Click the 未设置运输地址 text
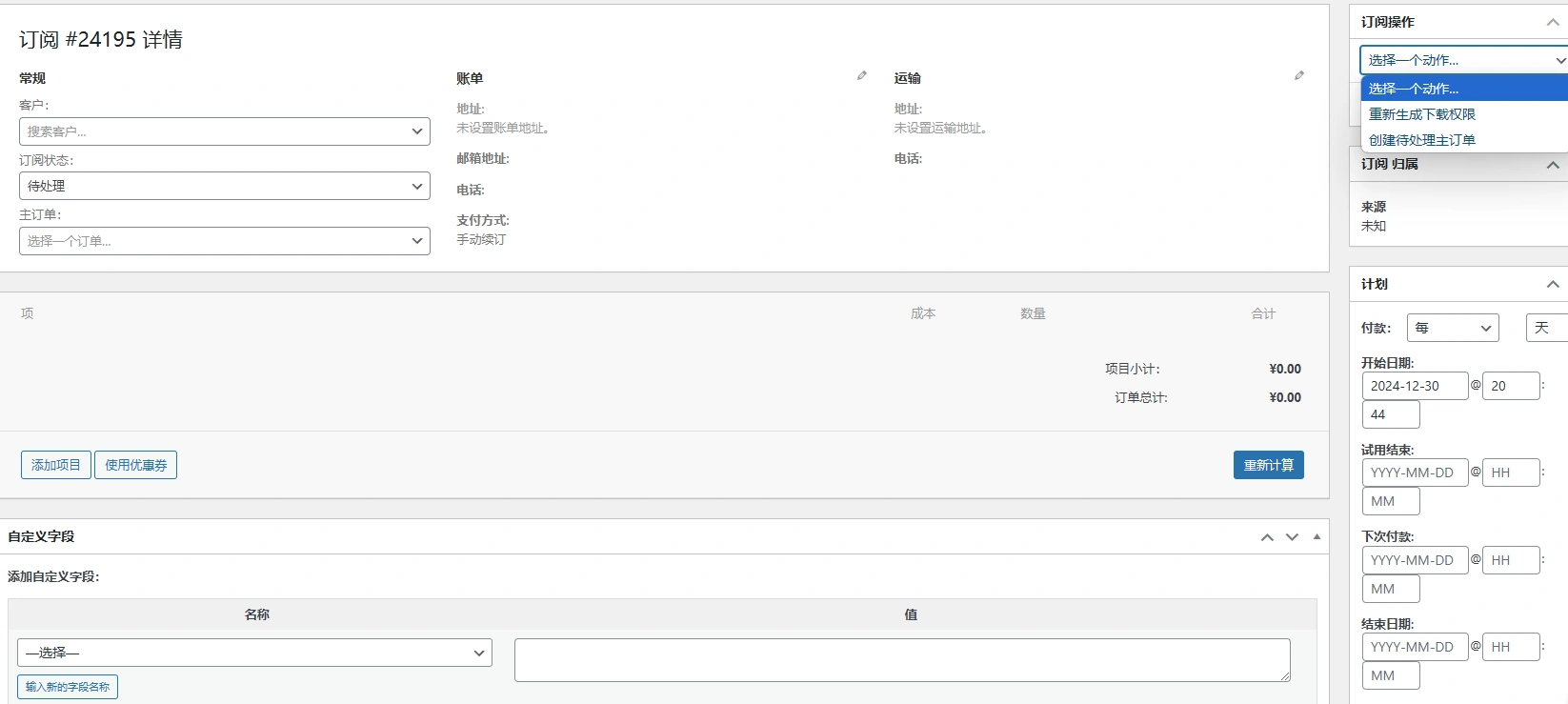1568x704 pixels. [x=940, y=128]
